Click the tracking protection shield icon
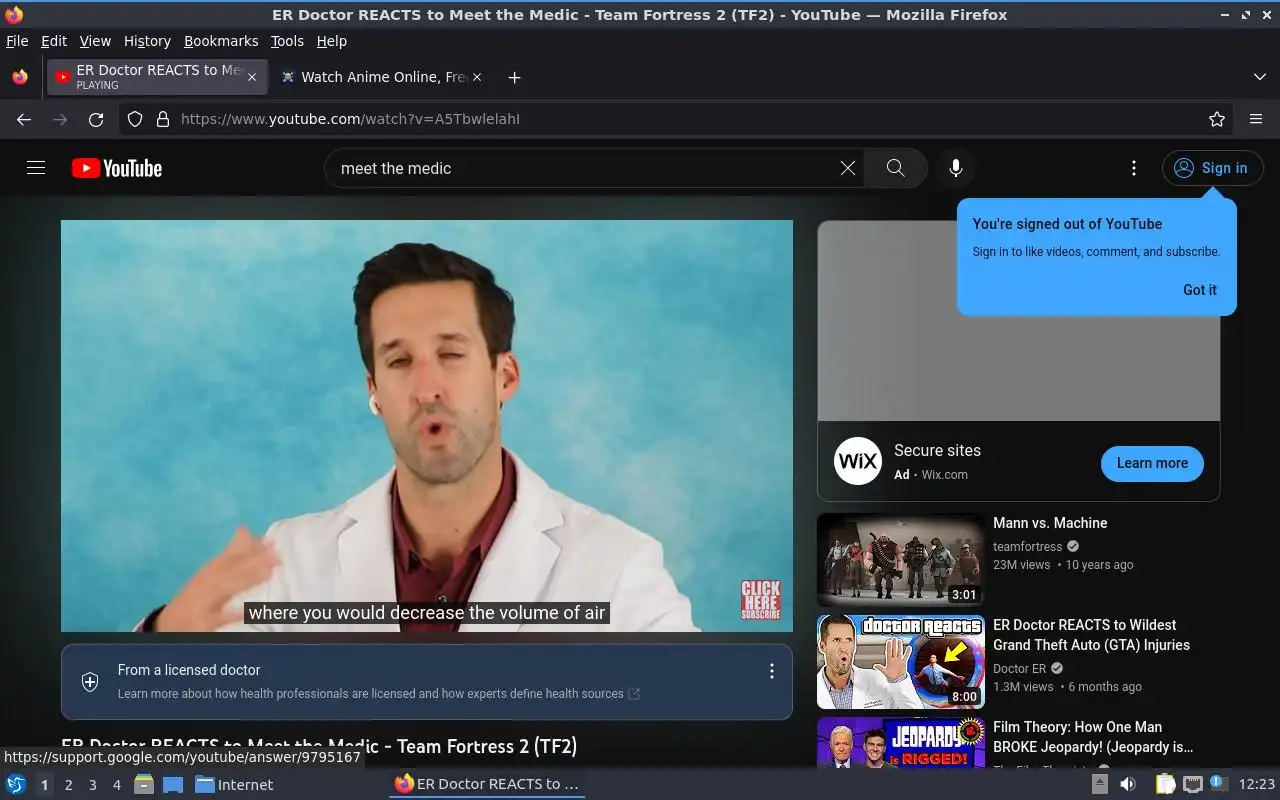 135,119
